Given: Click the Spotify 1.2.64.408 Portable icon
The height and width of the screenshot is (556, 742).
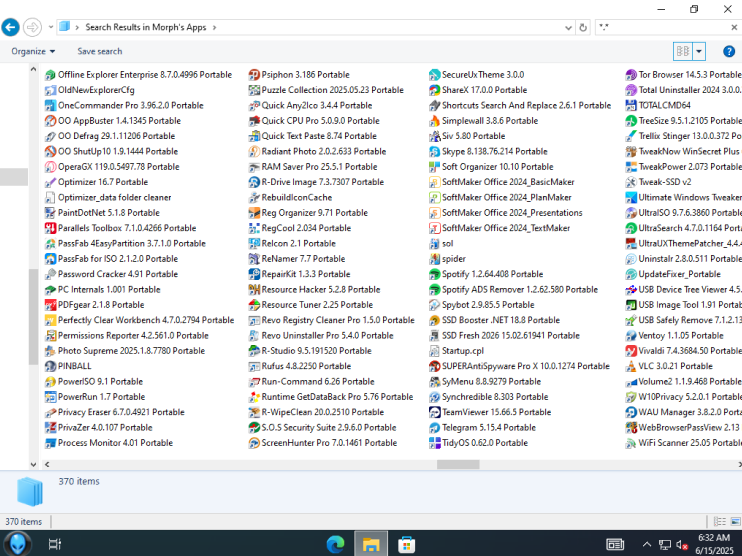Looking at the screenshot, I should [x=434, y=274].
